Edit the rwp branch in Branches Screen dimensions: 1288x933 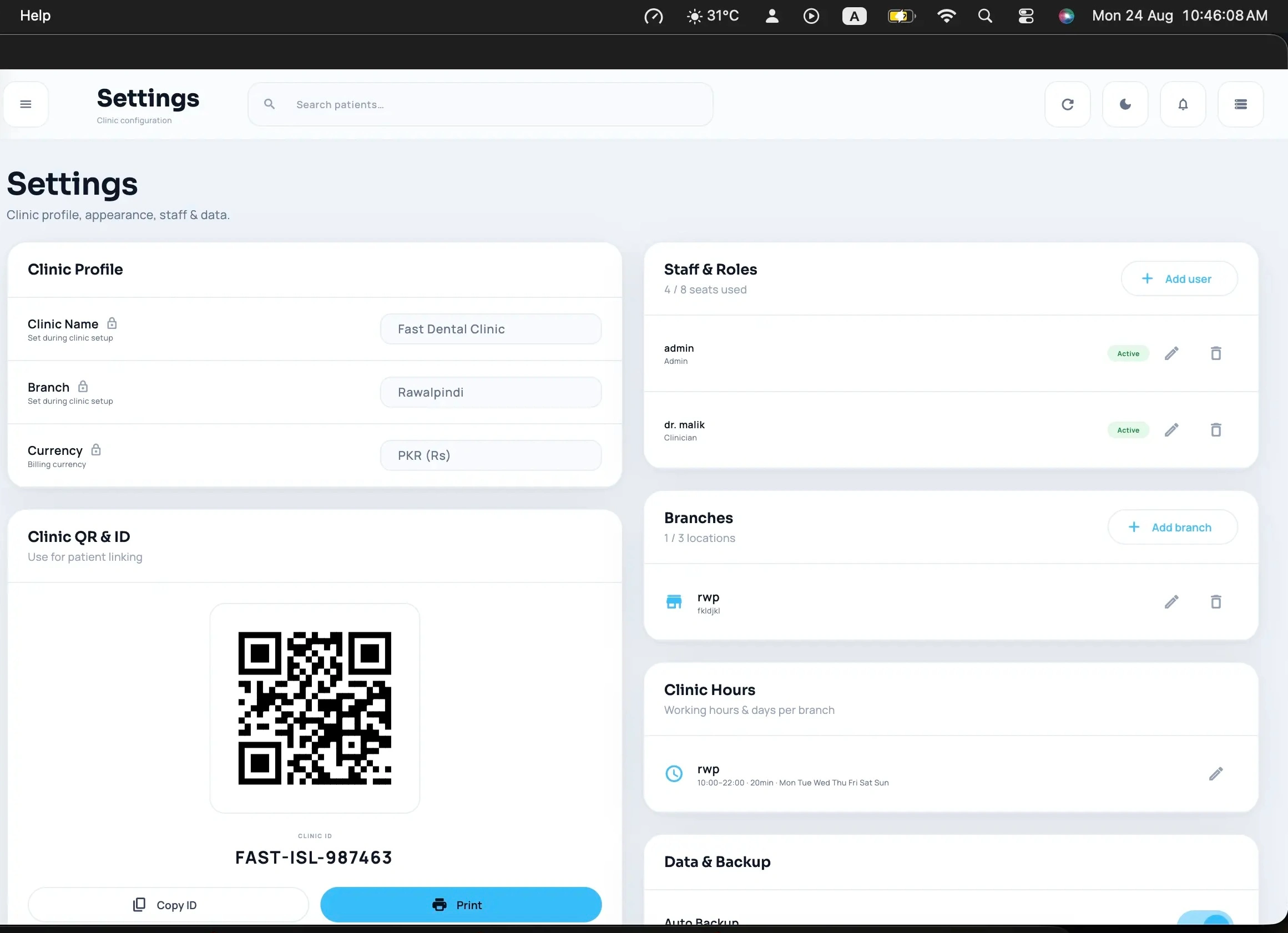(x=1171, y=602)
